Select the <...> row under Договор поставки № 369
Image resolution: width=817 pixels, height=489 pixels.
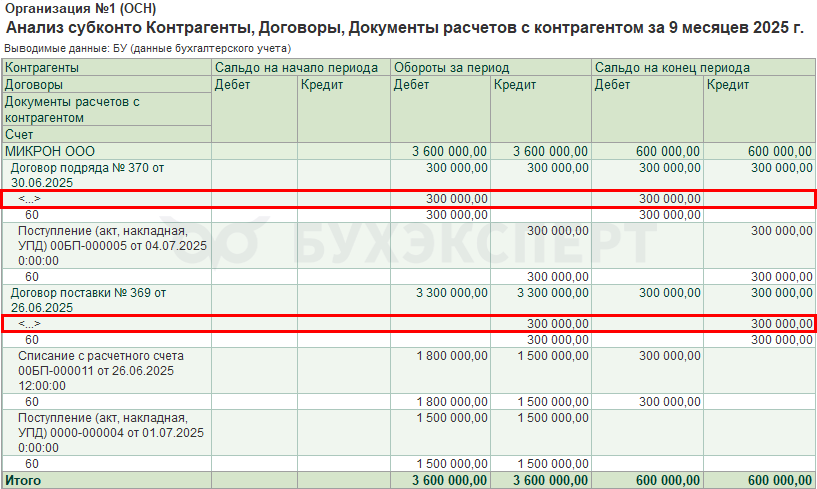click(408, 324)
